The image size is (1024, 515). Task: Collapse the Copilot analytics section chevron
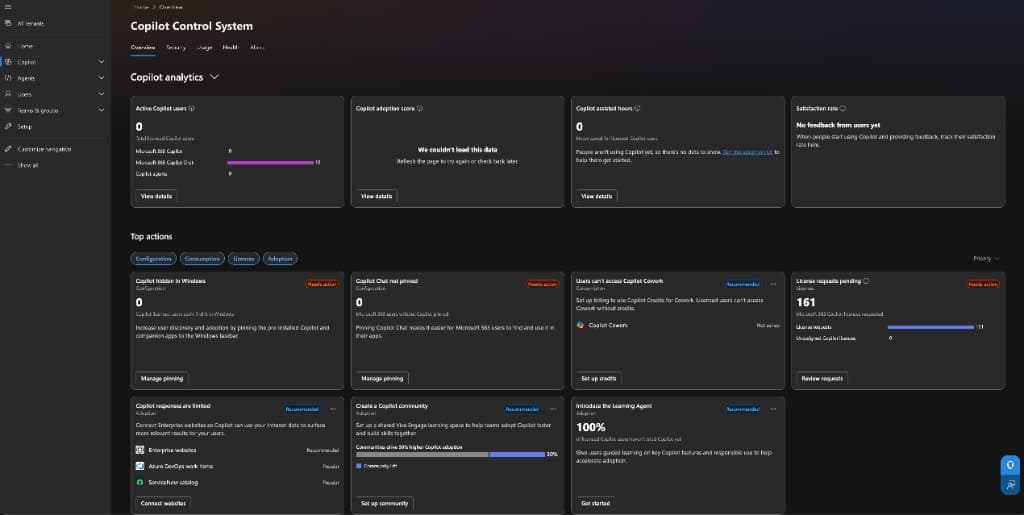click(214, 77)
